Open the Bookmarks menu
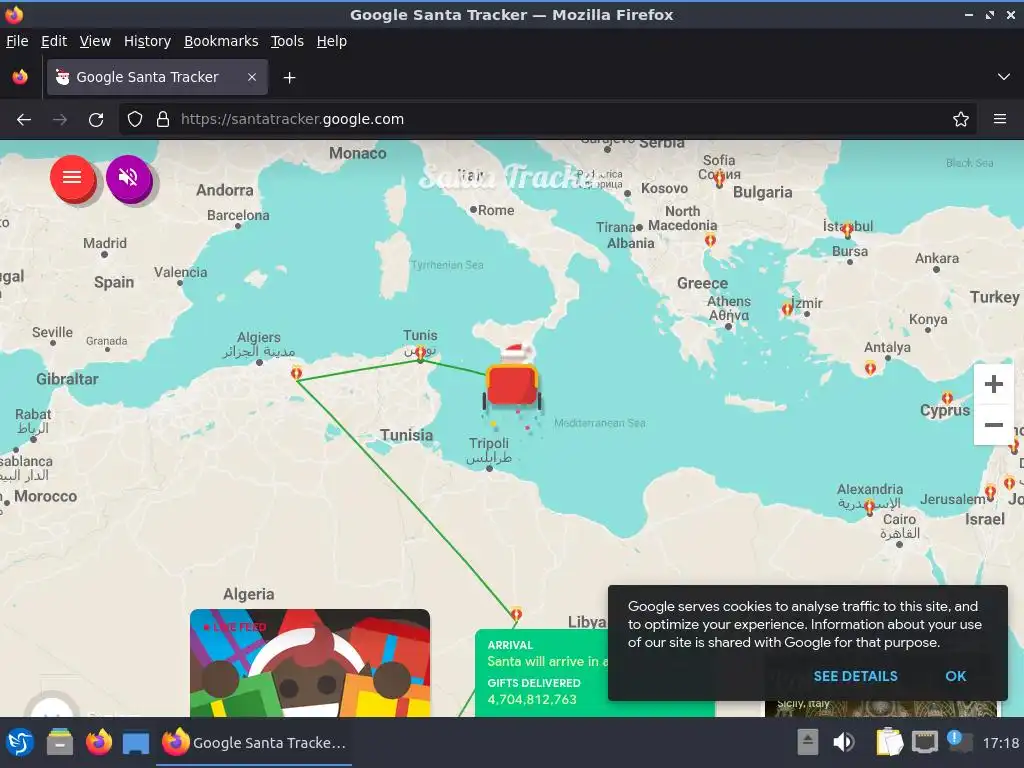Screen dimensions: 1024x768 [x=221, y=41]
